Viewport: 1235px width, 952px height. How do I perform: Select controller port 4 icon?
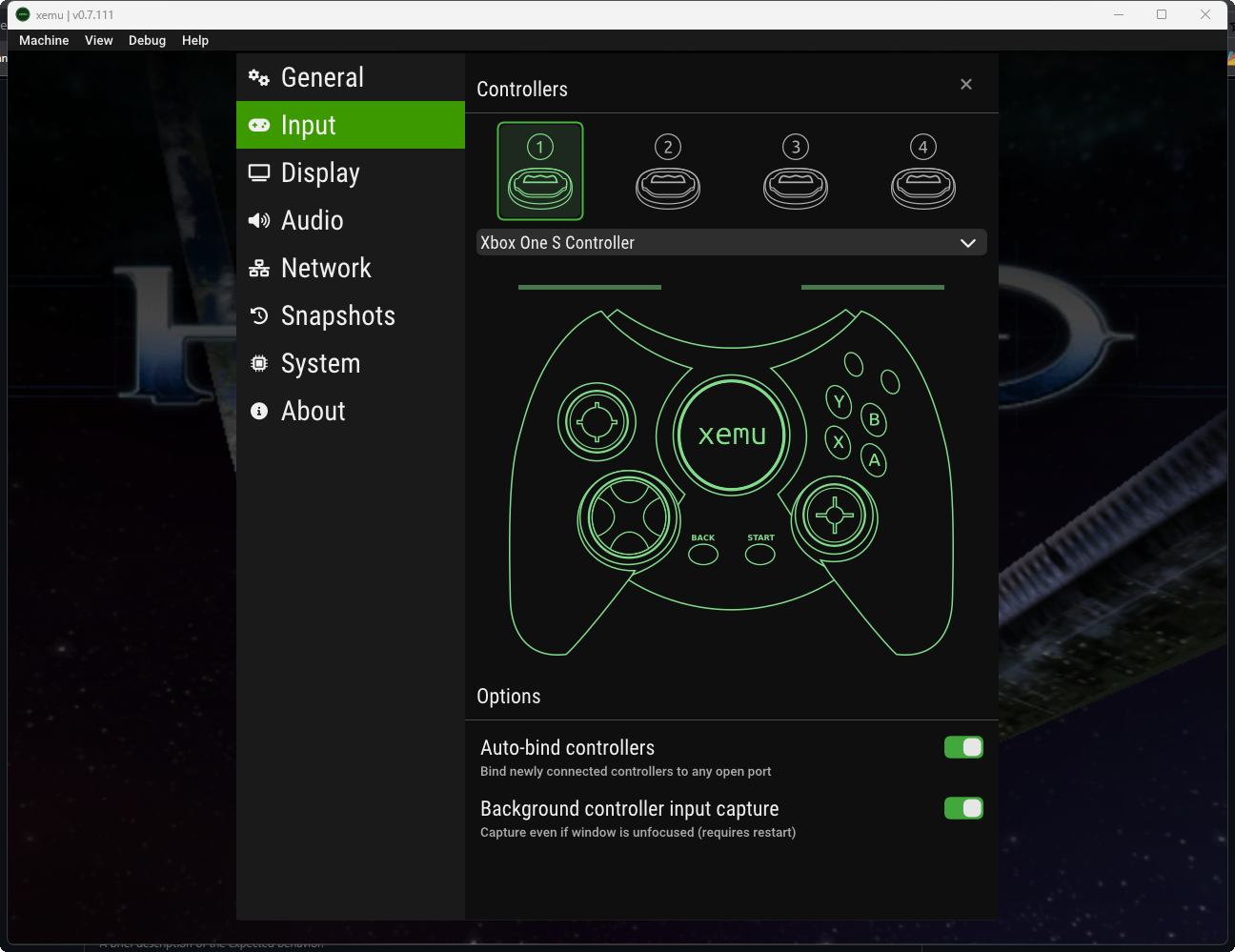click(x=922, y=172)
